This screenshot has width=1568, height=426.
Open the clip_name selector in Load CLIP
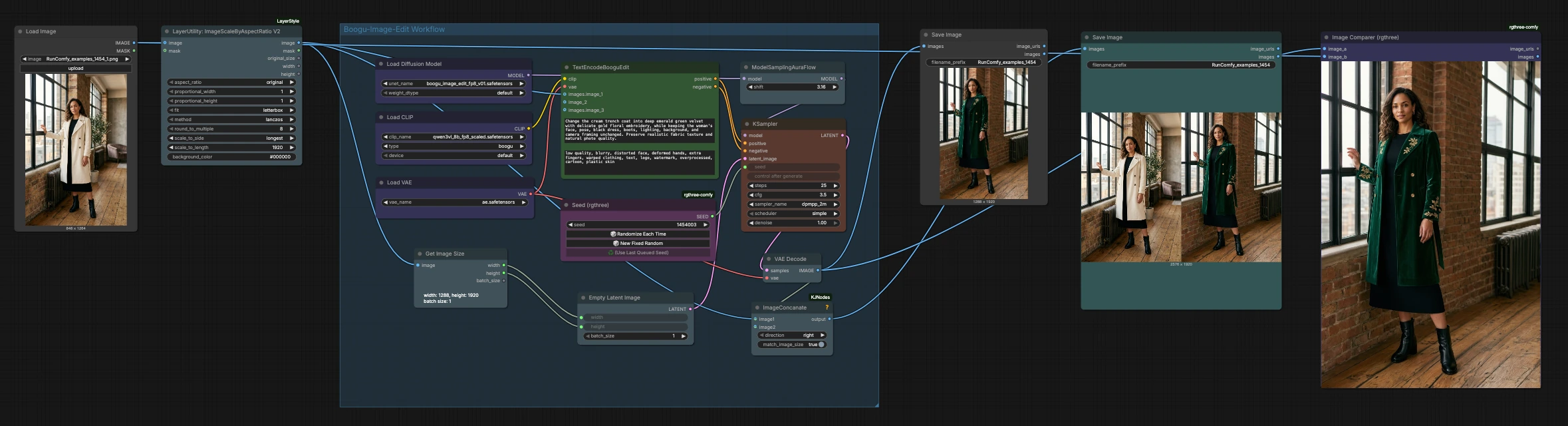click(x=454, y=137)
